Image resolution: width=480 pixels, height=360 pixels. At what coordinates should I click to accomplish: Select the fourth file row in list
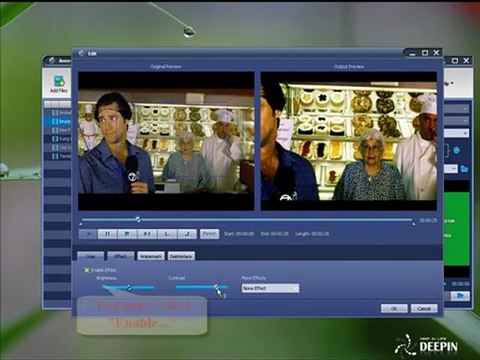click(57, 139)
